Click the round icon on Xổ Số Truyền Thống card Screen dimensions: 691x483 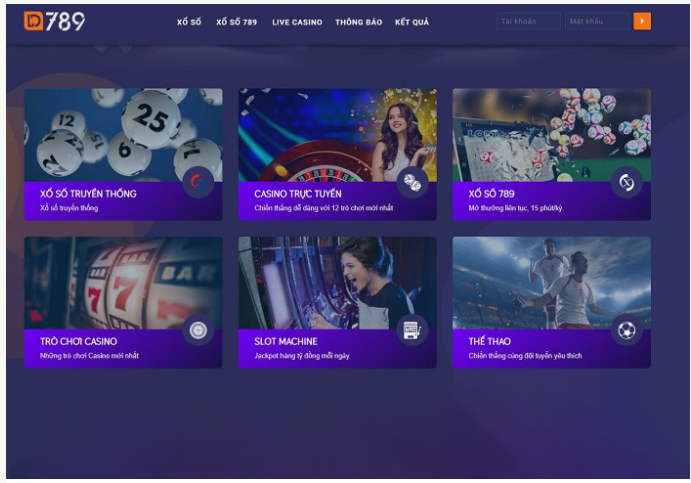(198, 182)
